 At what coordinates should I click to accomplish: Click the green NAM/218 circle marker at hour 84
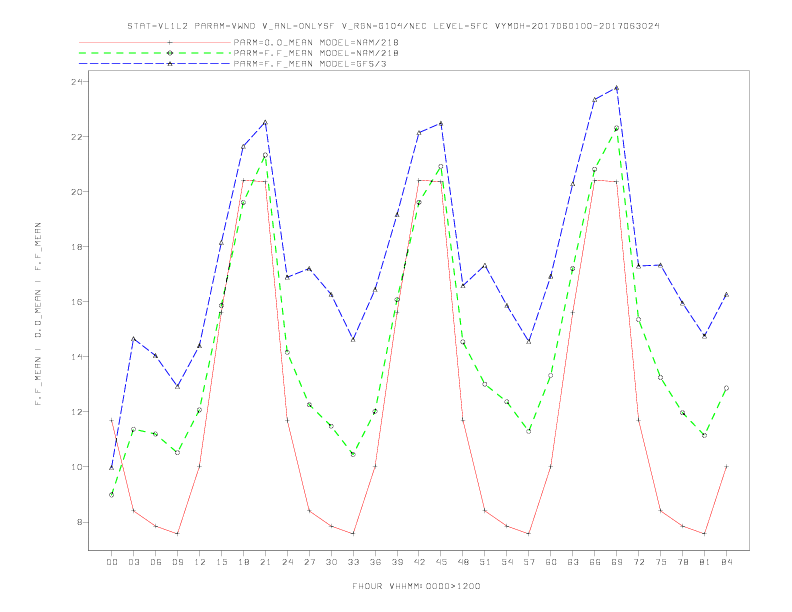tap(726, 388)
